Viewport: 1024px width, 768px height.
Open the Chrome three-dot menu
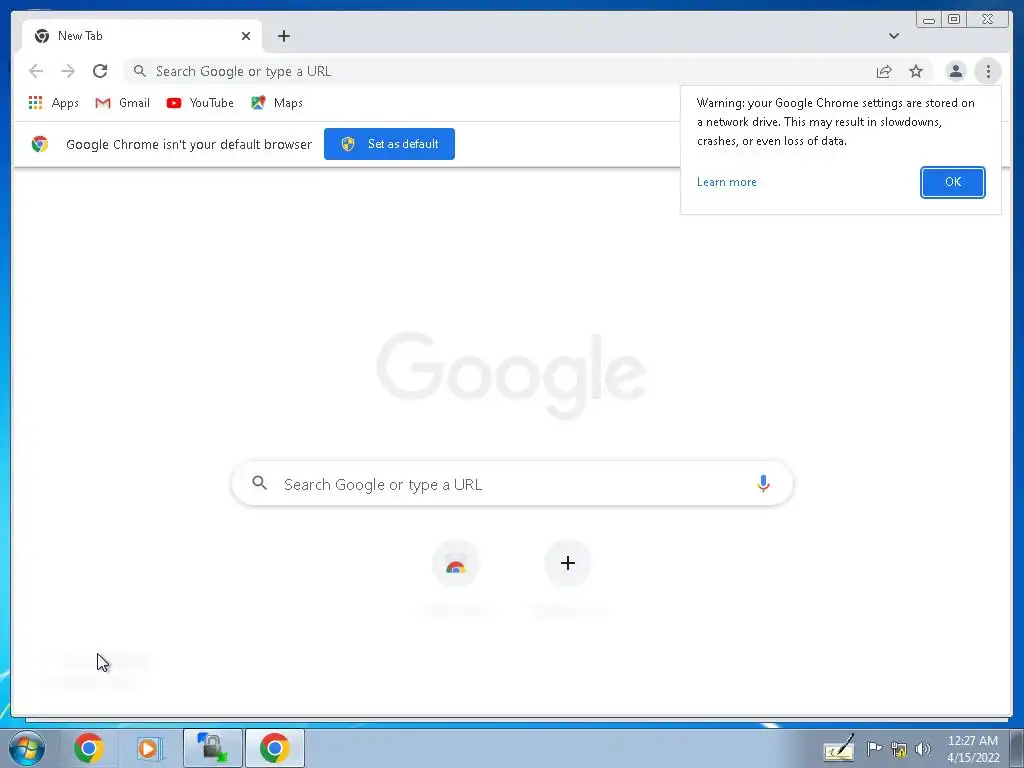(988, 71)
